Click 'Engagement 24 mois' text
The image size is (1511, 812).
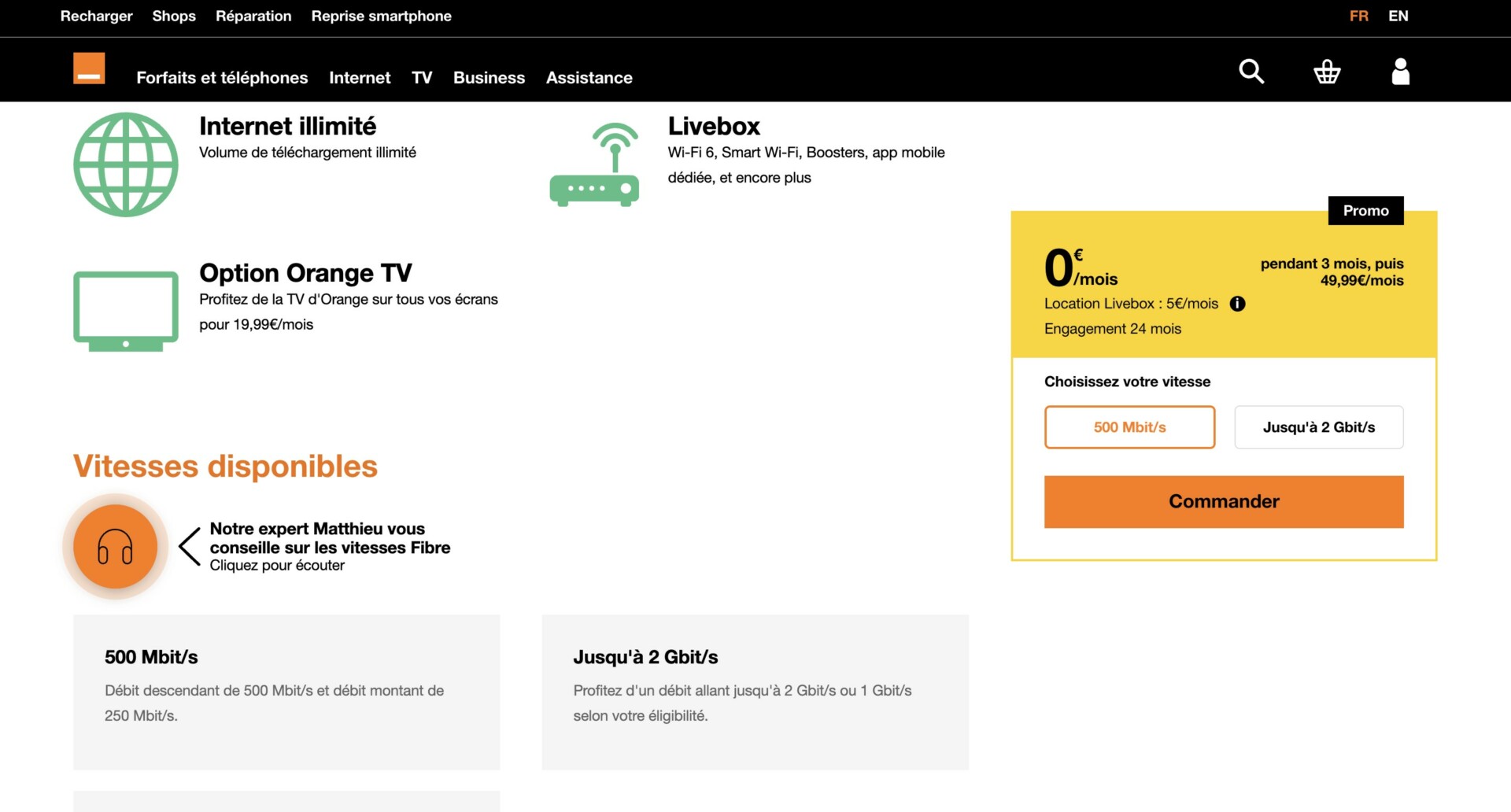tap(1113, 329)
